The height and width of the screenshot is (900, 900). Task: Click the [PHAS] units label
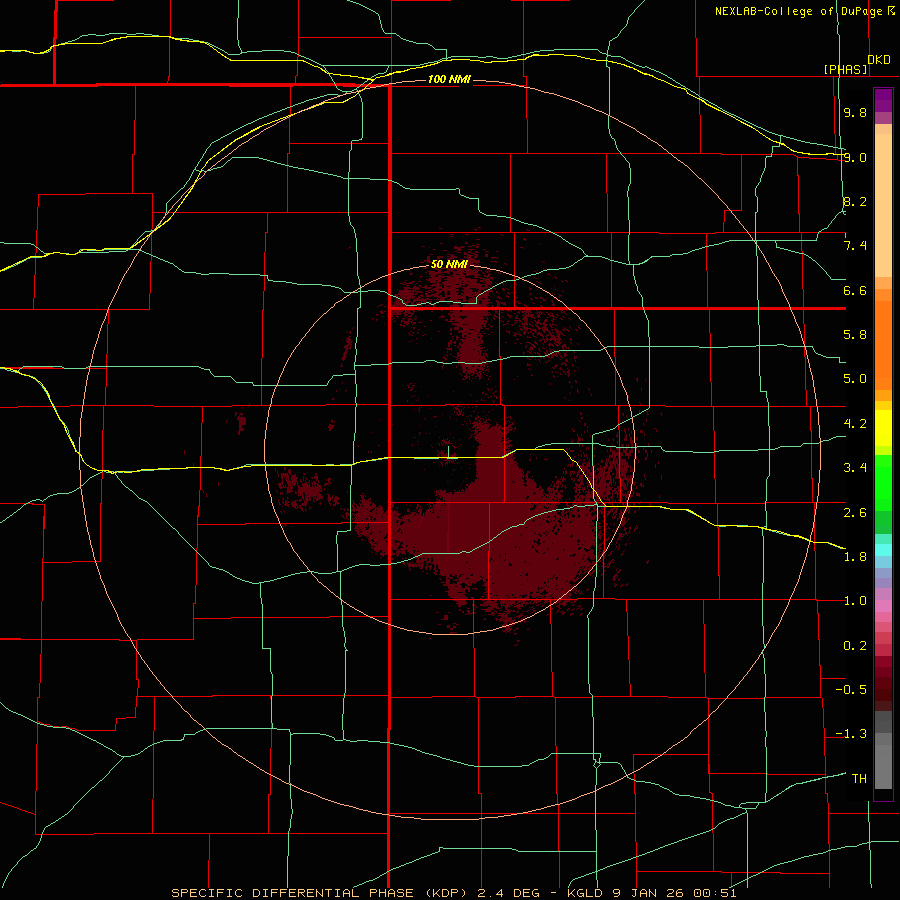click(846, 69)
